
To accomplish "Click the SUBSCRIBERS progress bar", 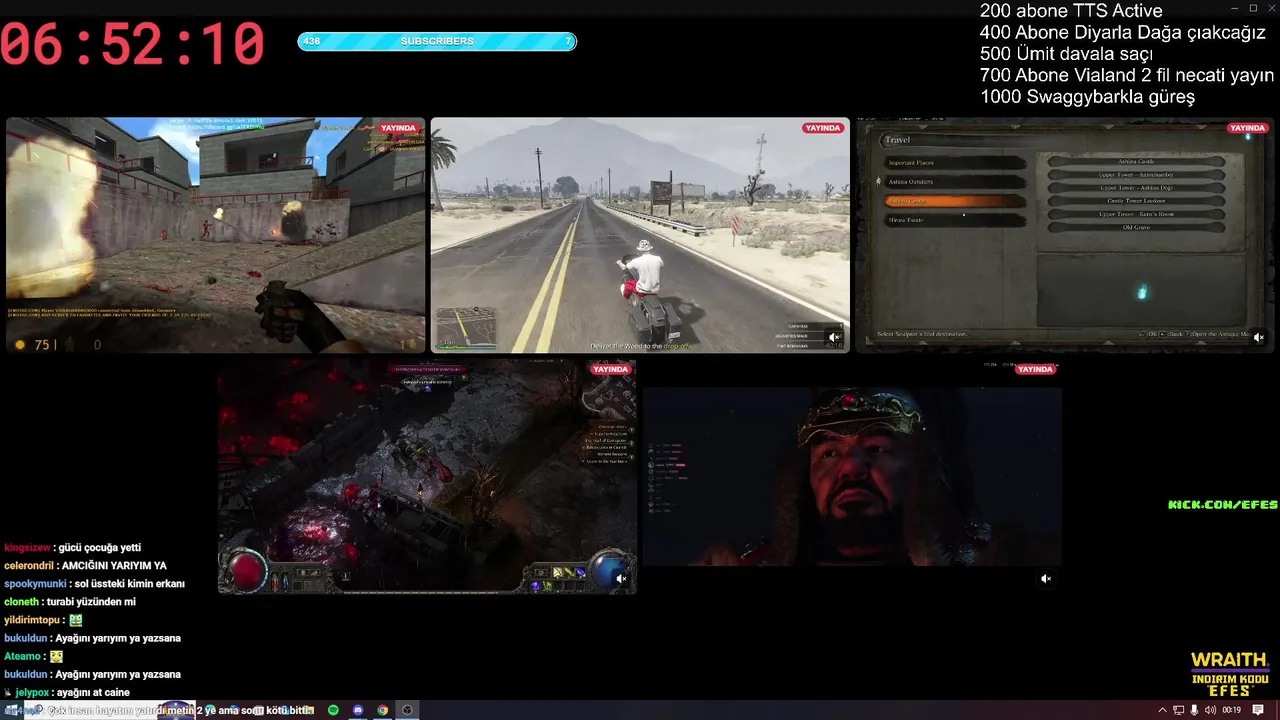I will click(437, 41).
